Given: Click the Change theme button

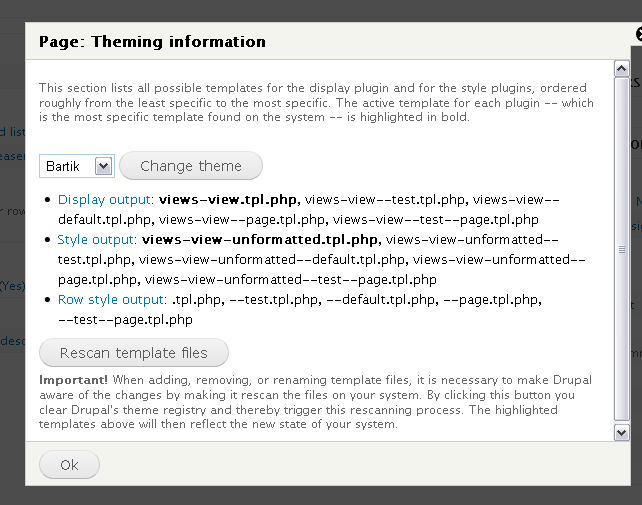Looking at the screenshot, I should point(191,166).
